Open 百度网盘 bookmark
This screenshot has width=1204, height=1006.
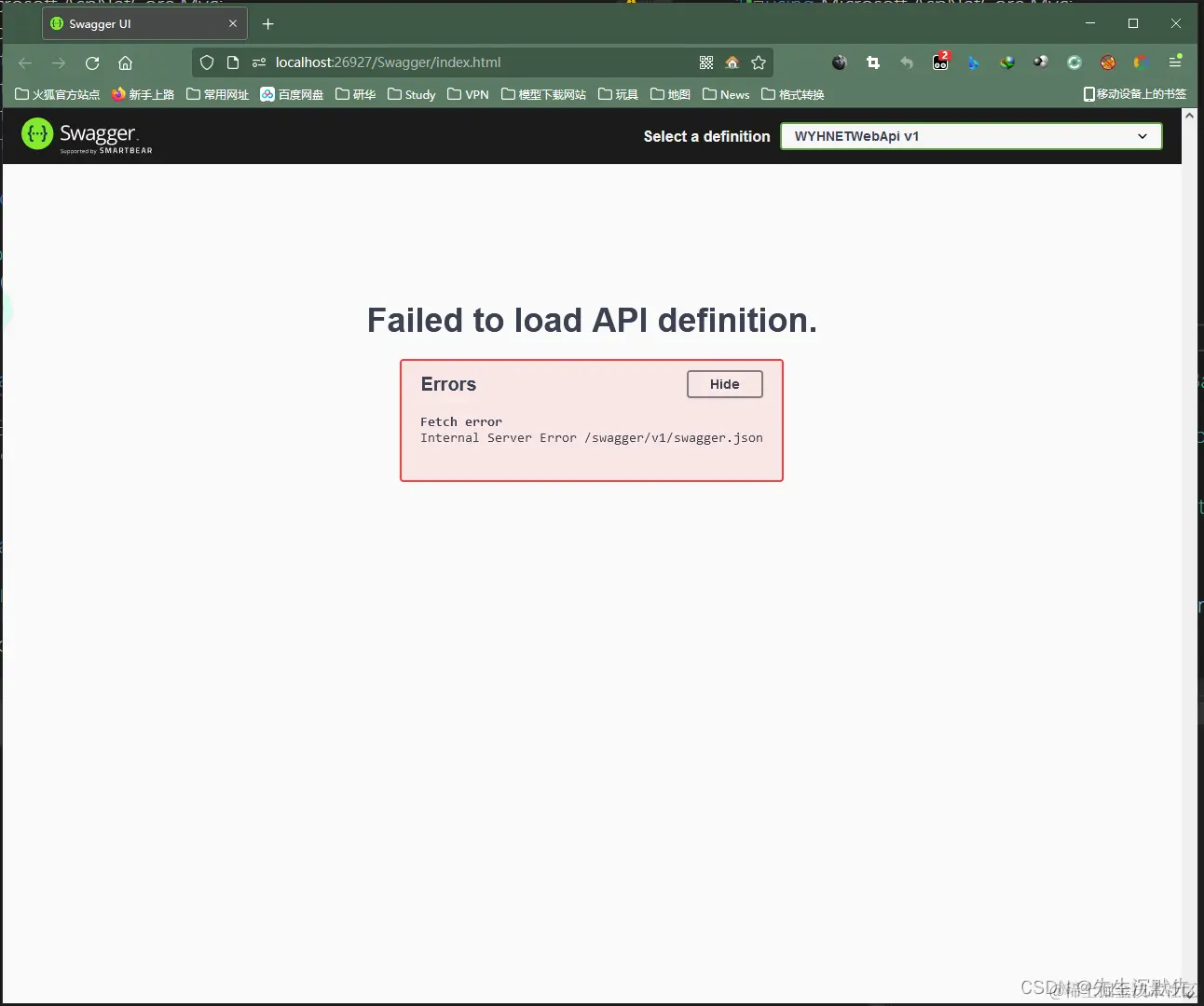293,94
